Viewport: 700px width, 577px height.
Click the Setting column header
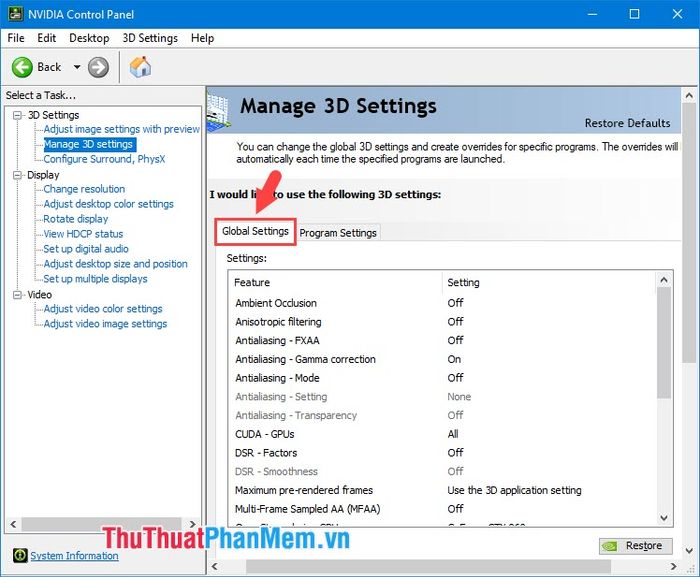549,283
